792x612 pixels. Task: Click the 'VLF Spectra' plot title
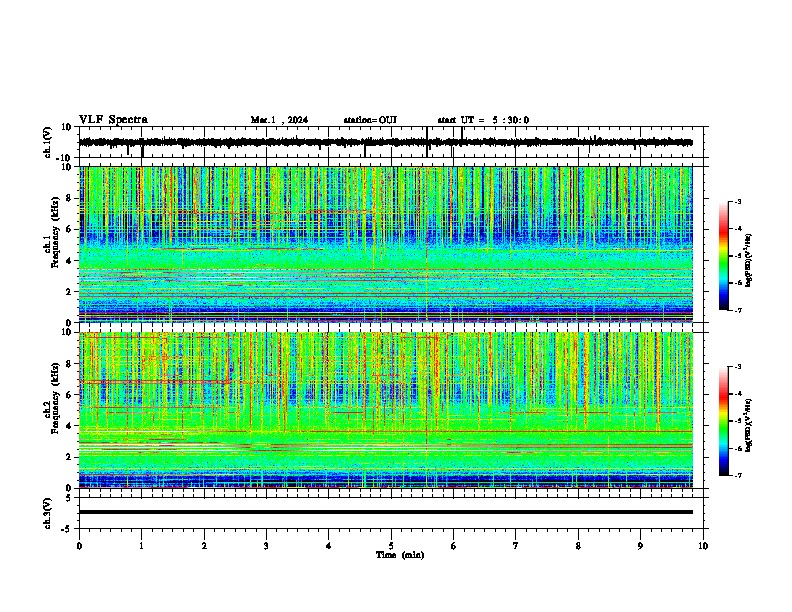pos(113,119)
